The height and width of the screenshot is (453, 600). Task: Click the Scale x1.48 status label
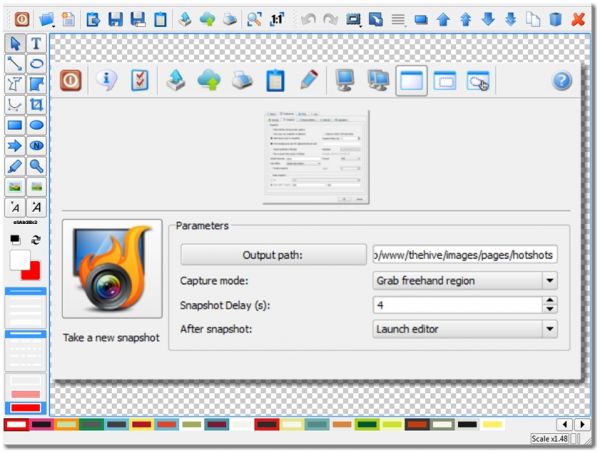point(549,439)
